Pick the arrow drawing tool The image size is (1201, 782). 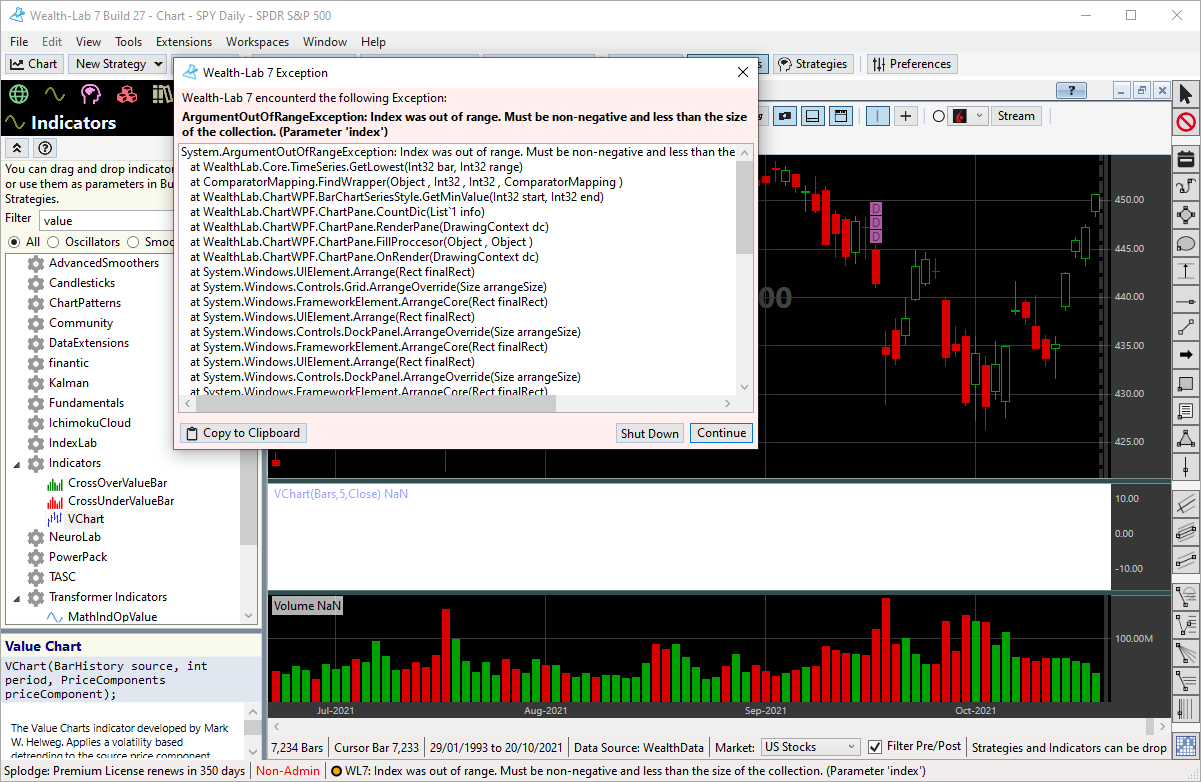tap(1186, 354)
